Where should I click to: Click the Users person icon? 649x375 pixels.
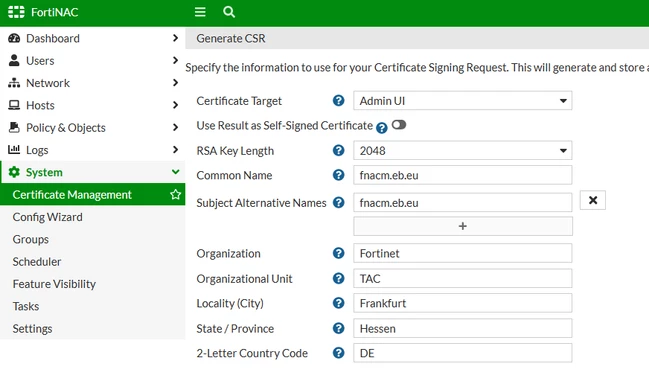[14, 60]
